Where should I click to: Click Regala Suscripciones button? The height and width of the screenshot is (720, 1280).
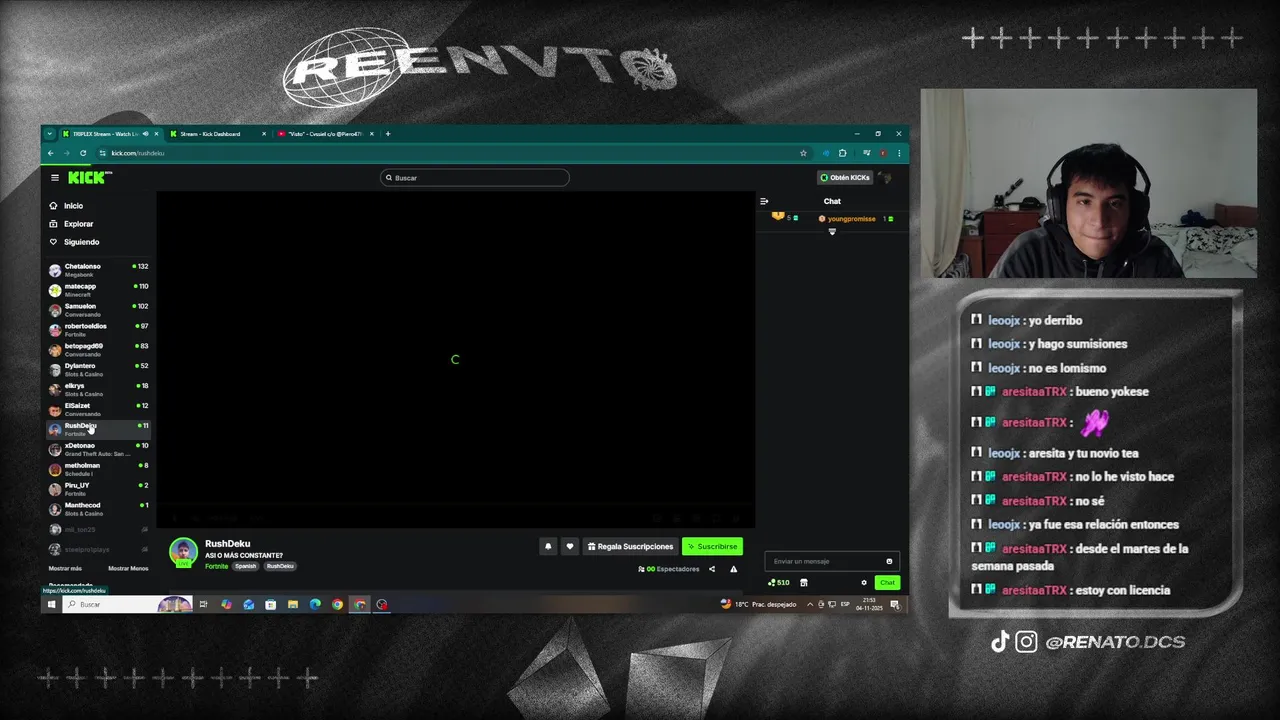click(630, 546)
